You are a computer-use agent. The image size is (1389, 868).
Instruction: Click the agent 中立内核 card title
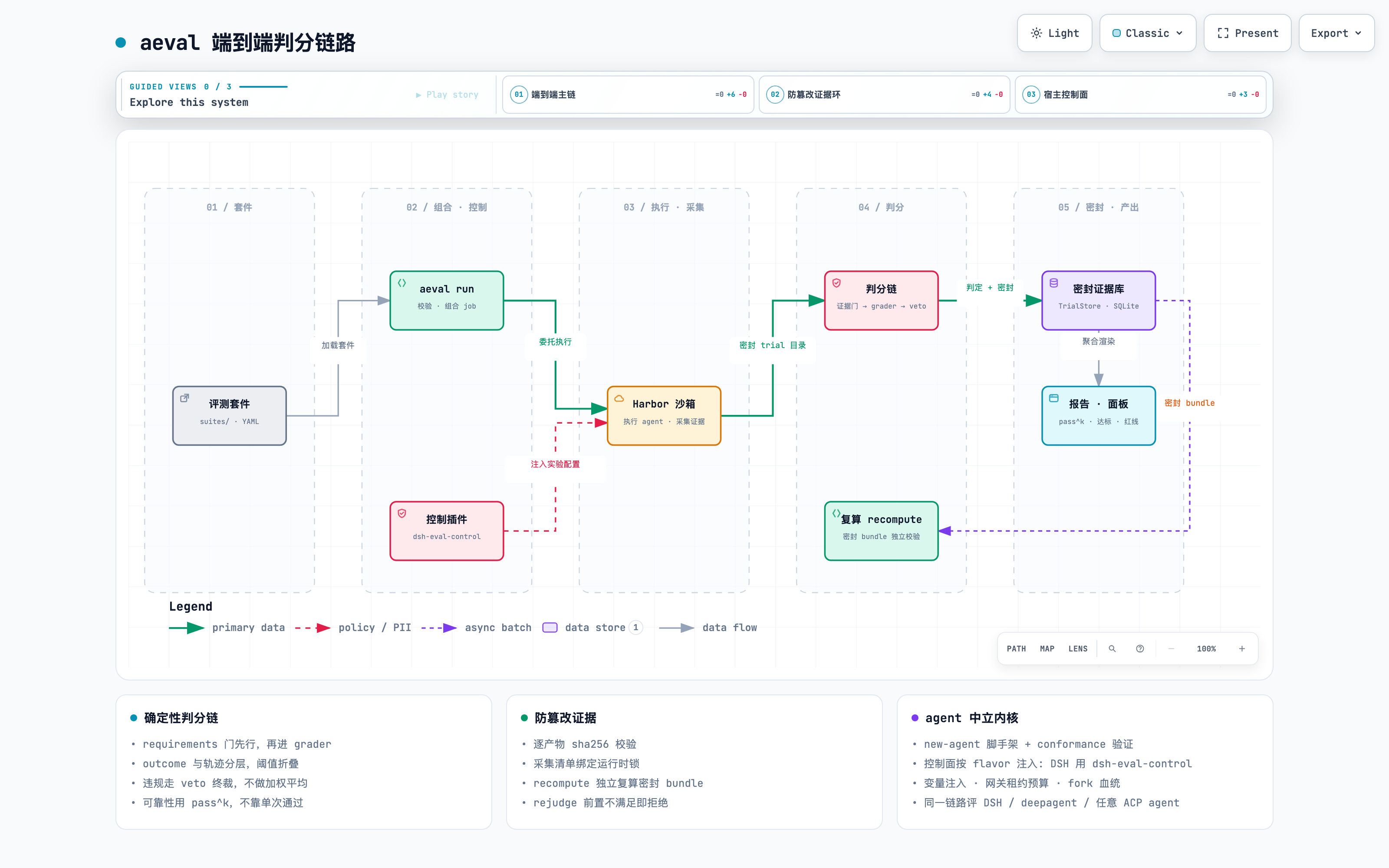[972, 718]
